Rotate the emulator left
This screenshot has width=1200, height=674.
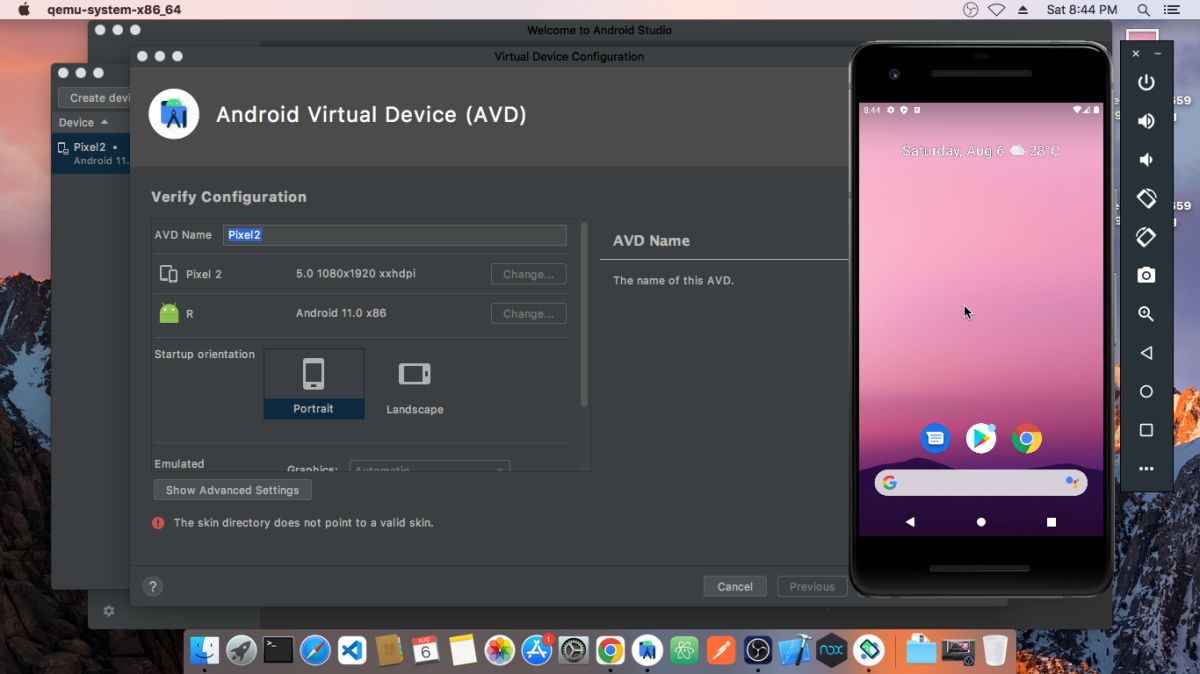pyautogui.click(x=1146, y=198)
